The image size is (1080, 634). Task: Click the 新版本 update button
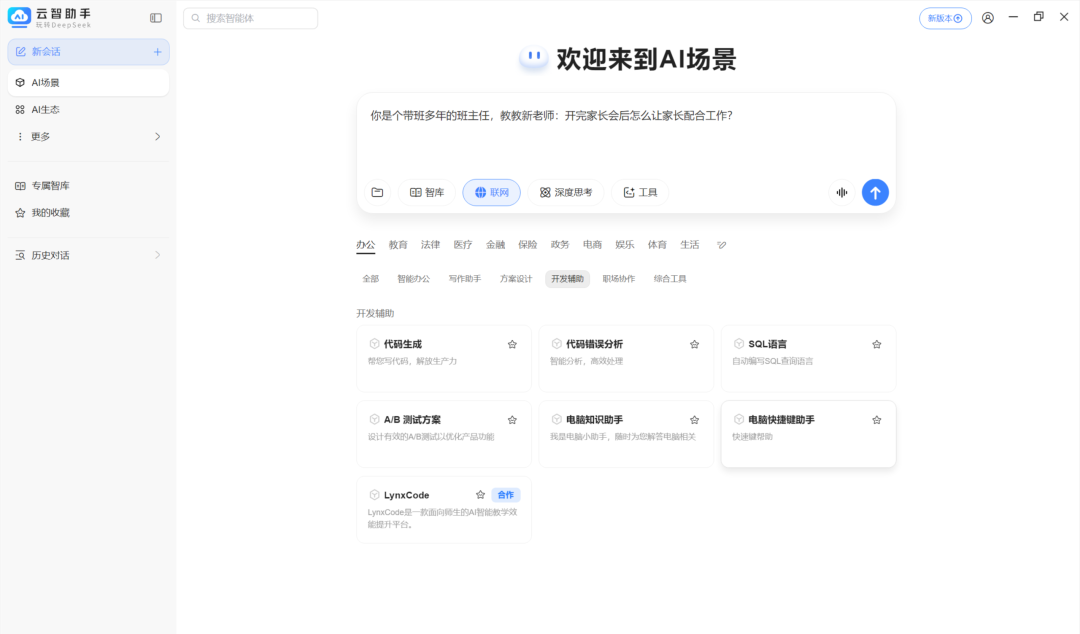click(x=945, y=19)
